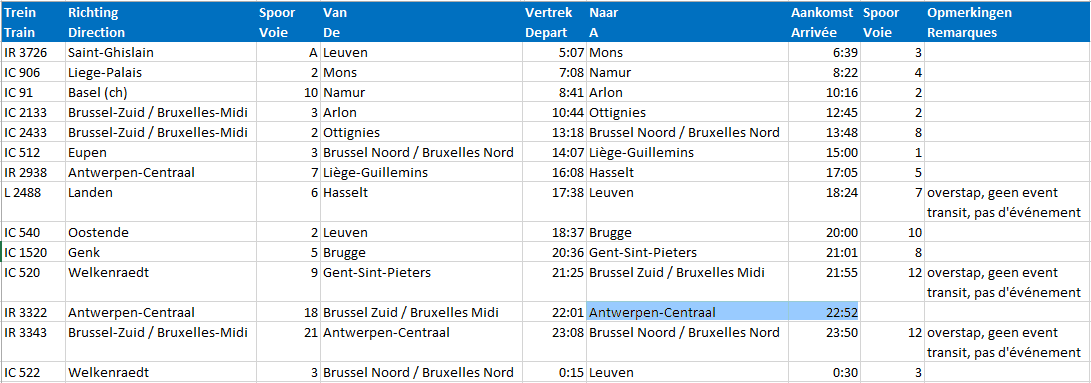Click the Vertrek / Depart header cell
This screenshot has height=383, width=1091.
point(554,22)
